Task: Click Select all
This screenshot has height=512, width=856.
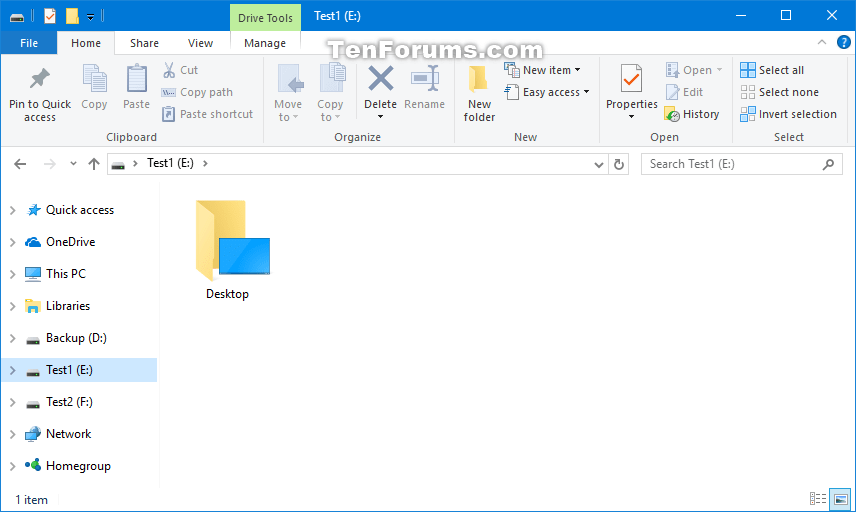Action: tap(772, 70)
